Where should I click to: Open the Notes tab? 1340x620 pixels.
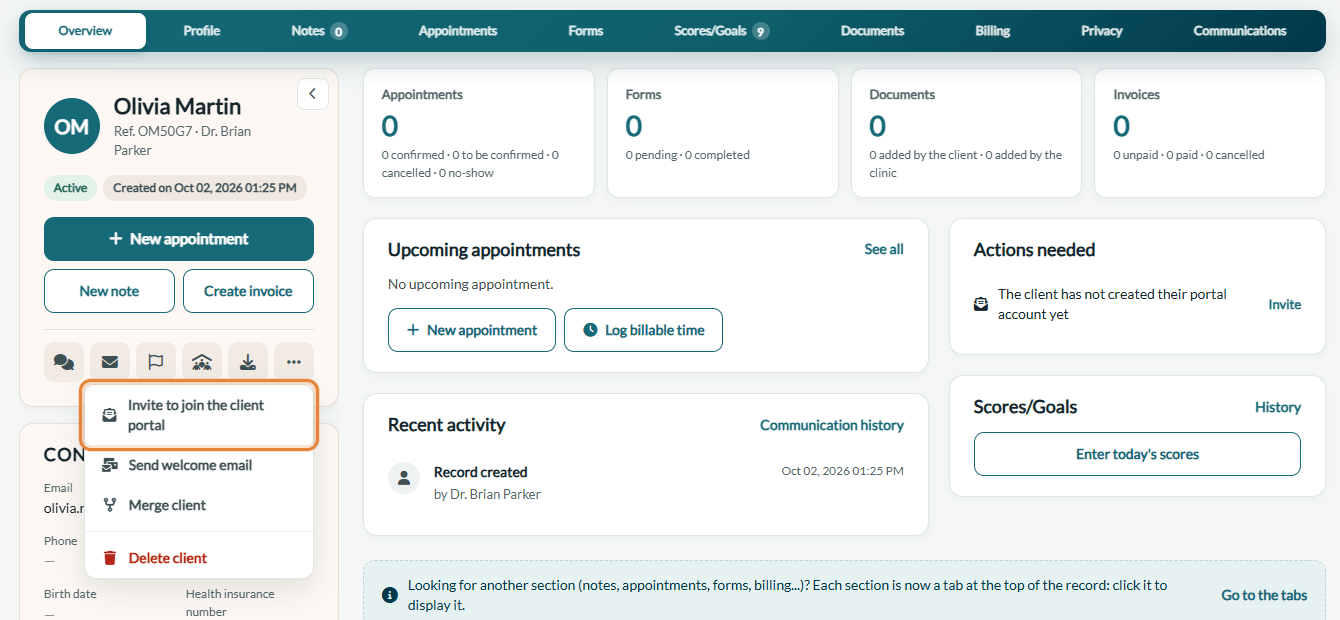click(x=319, y=31)
